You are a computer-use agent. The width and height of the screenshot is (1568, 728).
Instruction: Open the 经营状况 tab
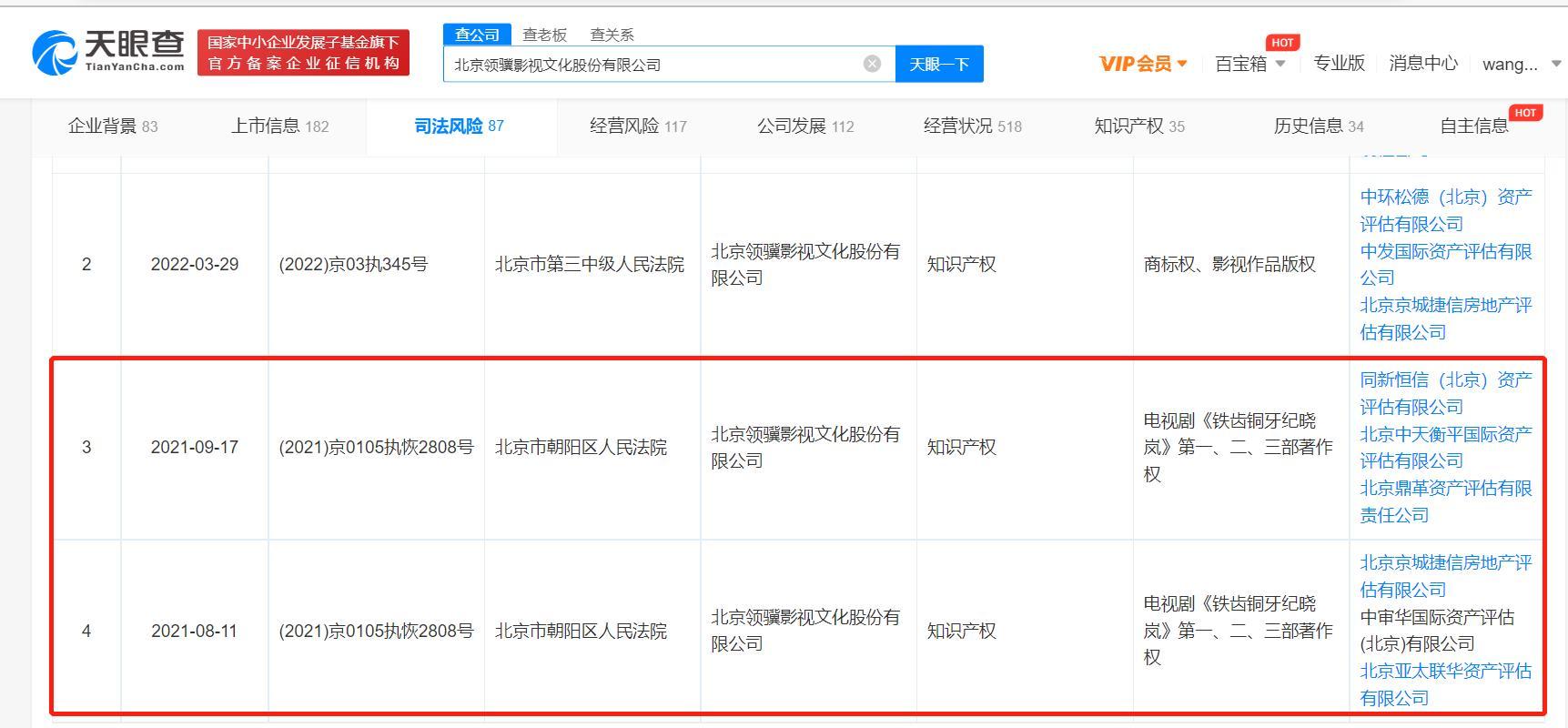(972, 126)
